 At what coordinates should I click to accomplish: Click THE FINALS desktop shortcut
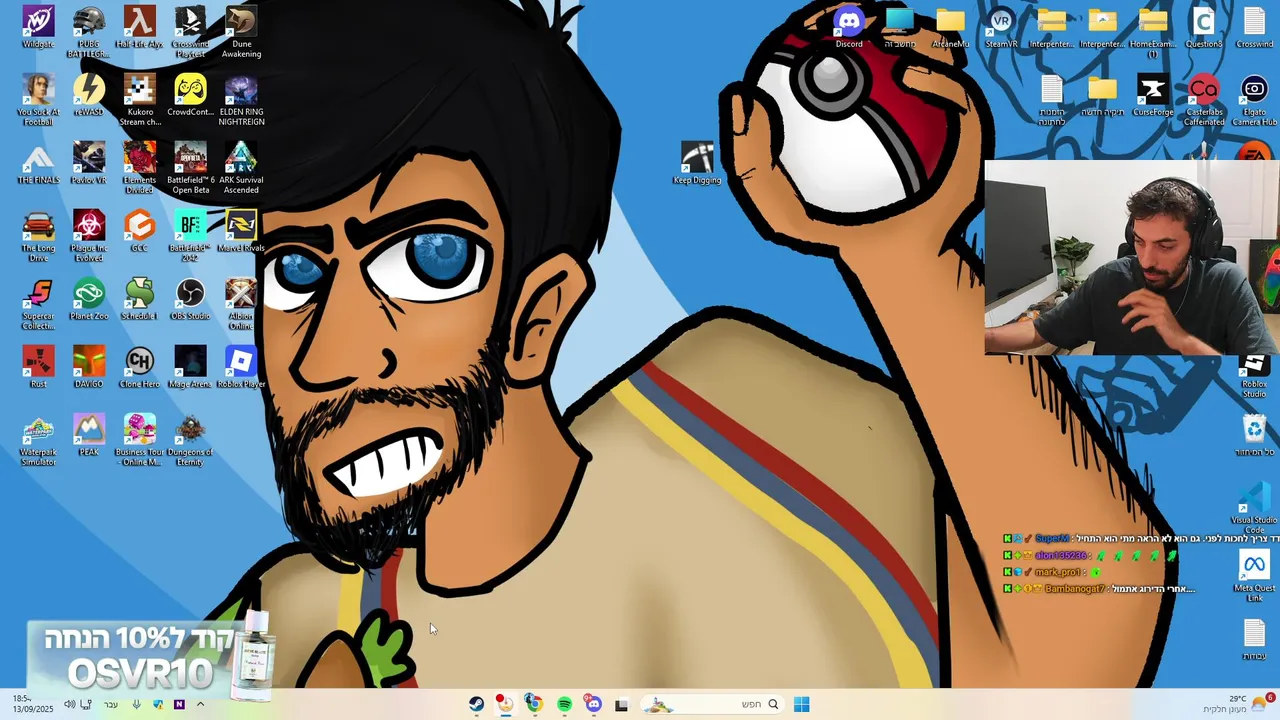(38, 164)
